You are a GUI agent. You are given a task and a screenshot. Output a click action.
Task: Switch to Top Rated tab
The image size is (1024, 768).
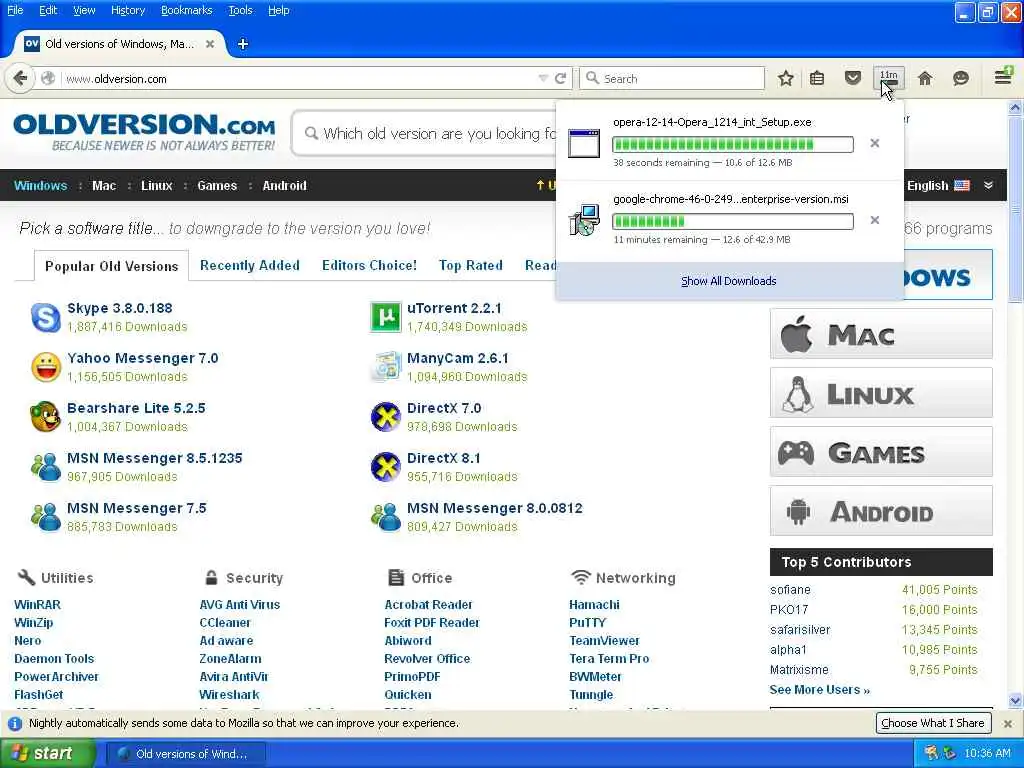point(470,265)
